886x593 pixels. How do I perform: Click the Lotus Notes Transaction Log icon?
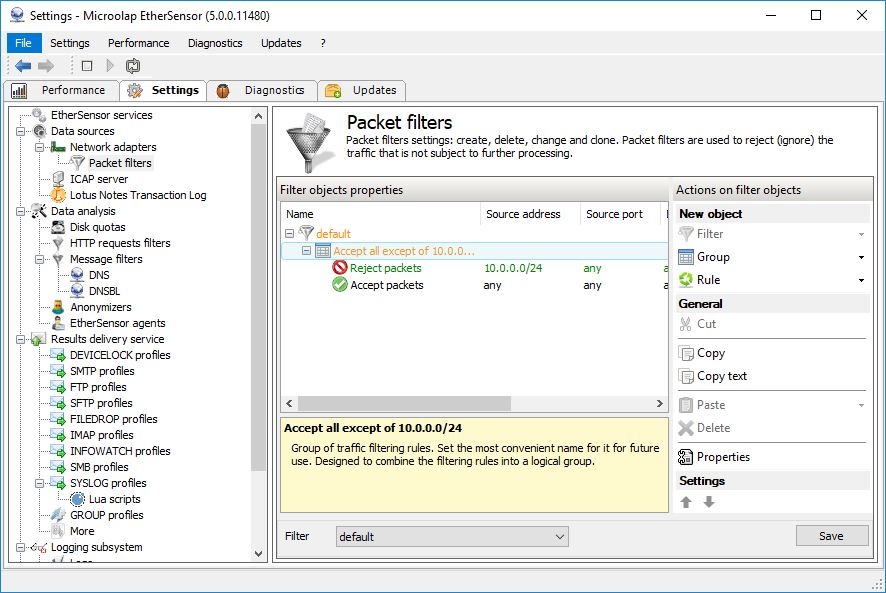tap(58, 195)
